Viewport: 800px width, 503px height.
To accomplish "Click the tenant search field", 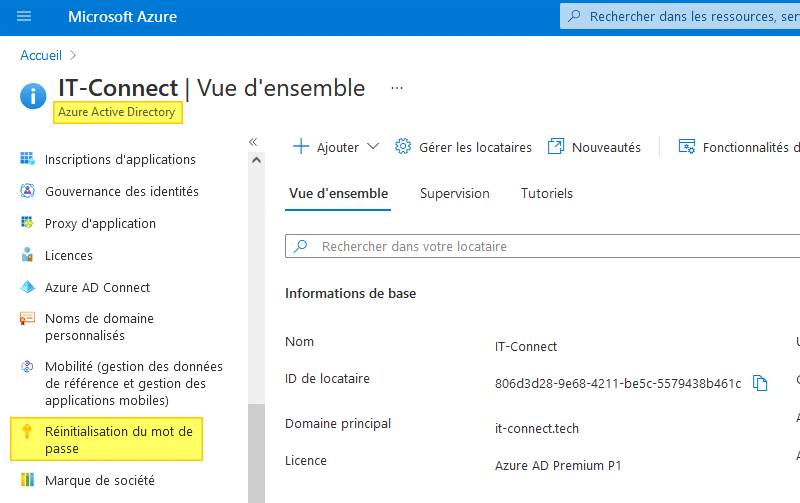I will [540, 246].
